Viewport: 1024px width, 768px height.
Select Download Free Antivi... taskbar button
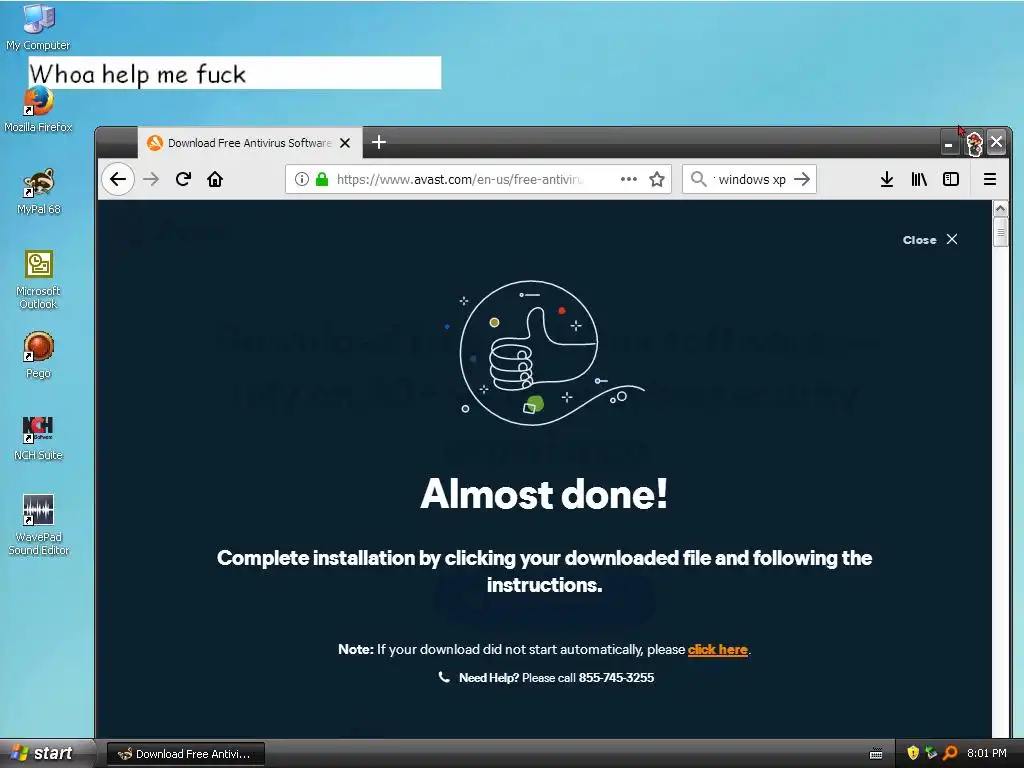click(x=185, y=754)
